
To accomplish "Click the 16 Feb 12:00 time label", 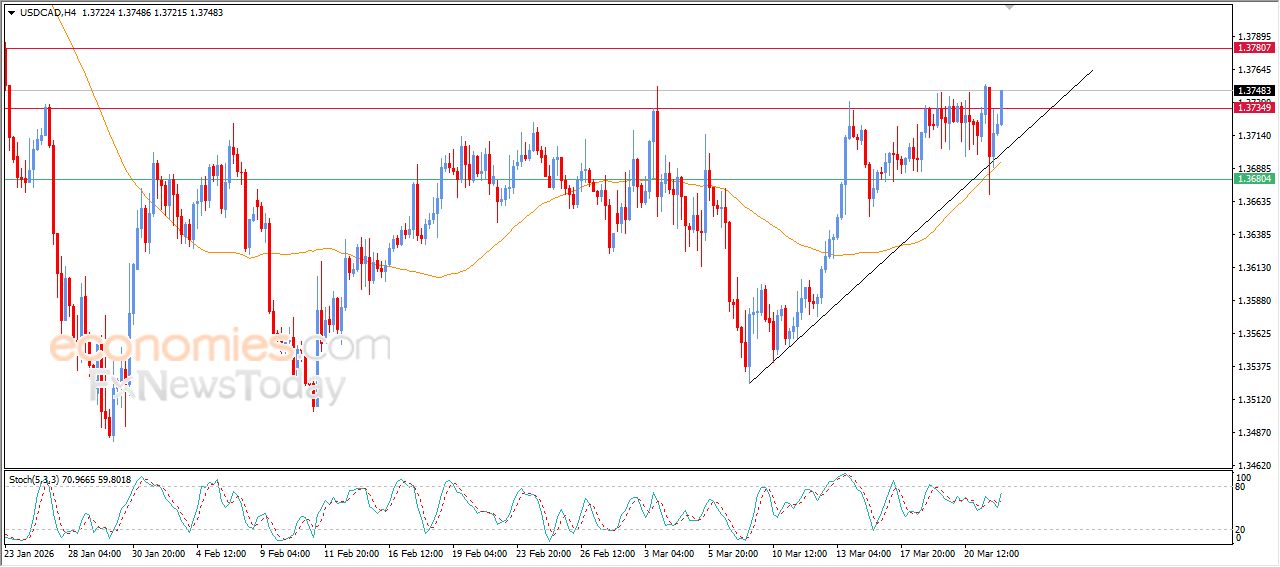I will (415, 553).
